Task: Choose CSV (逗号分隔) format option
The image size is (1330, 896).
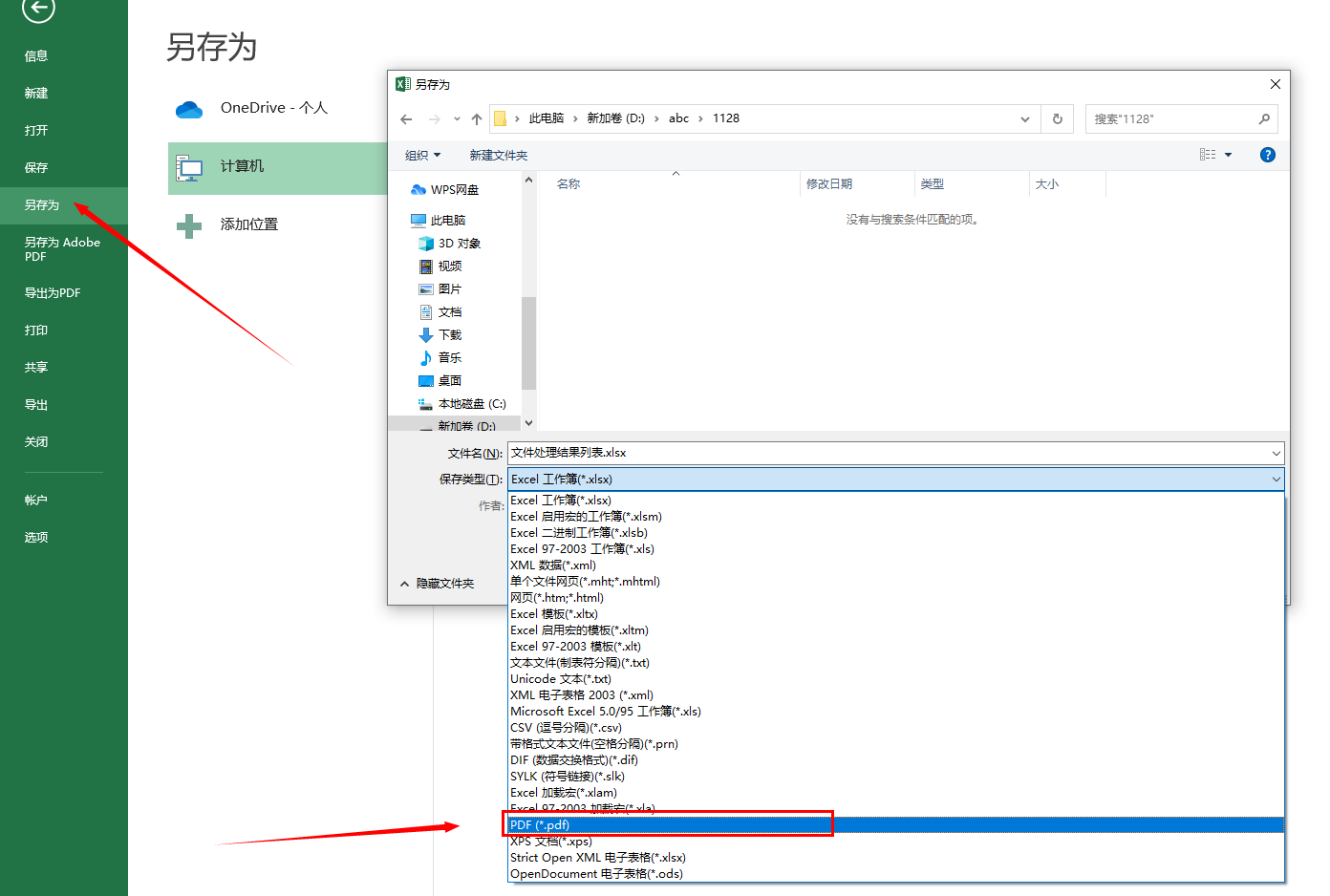Action: (x=566, y=728)
